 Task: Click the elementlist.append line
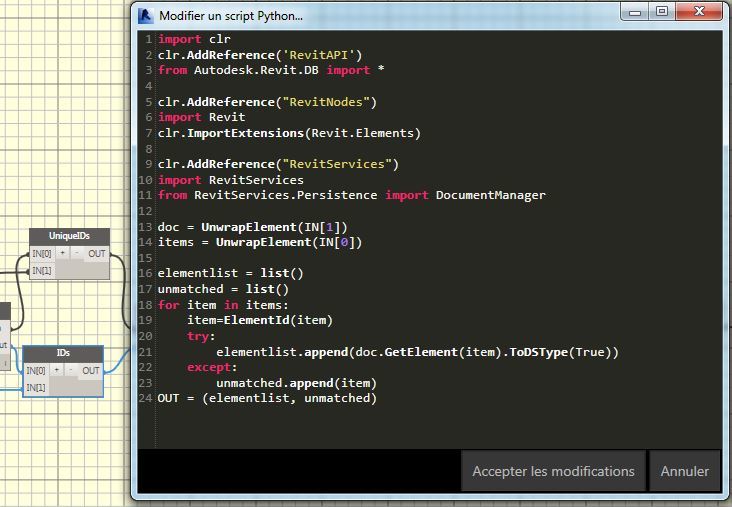[x=417, y=352]
